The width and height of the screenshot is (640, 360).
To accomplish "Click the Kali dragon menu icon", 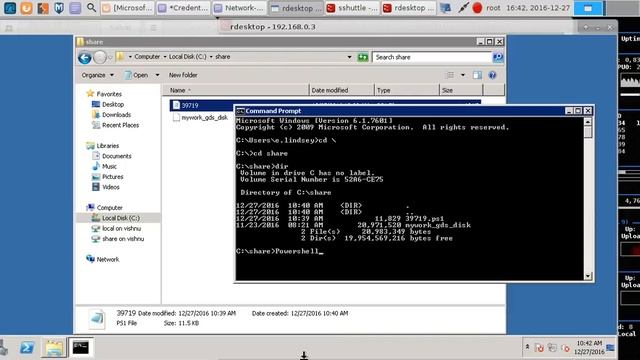I will click(10, 8).
